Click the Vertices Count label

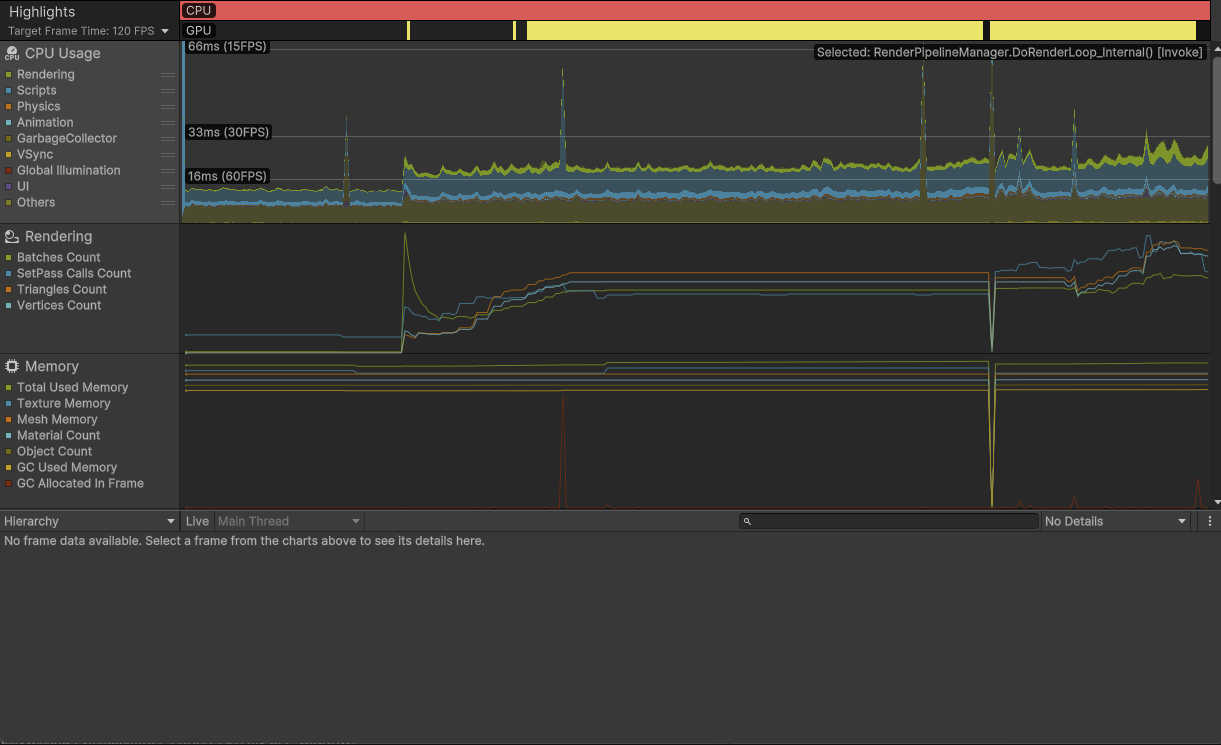pyautogui.click(x=59, y=305)
